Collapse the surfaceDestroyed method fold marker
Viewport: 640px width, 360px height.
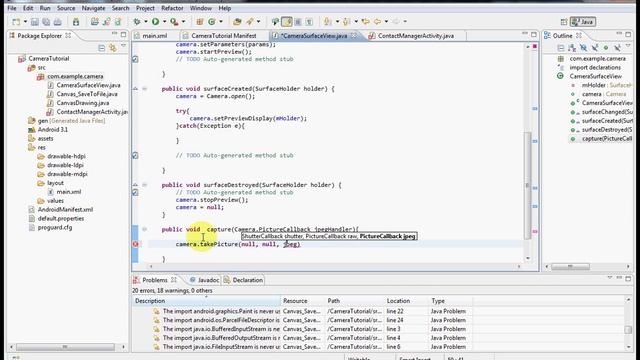point(144,185)
